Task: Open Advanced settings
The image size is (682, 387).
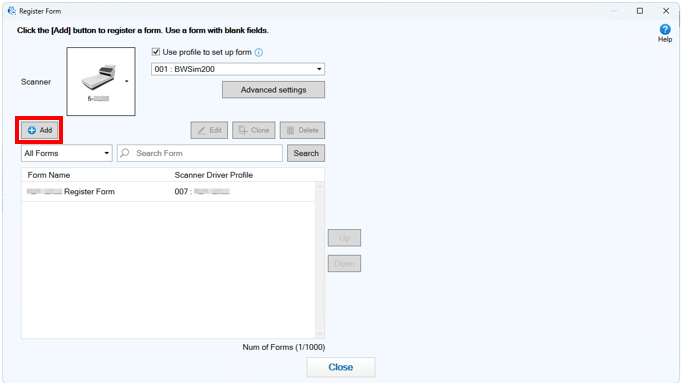Action: tap(273, 90)
